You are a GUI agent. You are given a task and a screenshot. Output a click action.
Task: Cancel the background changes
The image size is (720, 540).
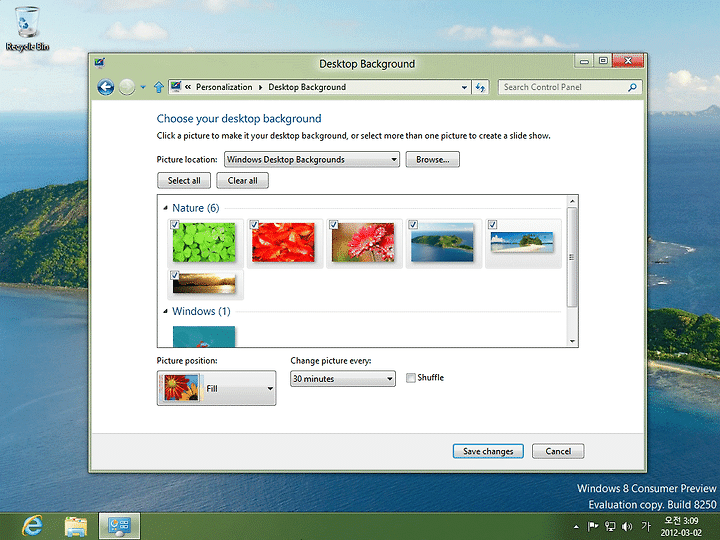tap(558, 451)
